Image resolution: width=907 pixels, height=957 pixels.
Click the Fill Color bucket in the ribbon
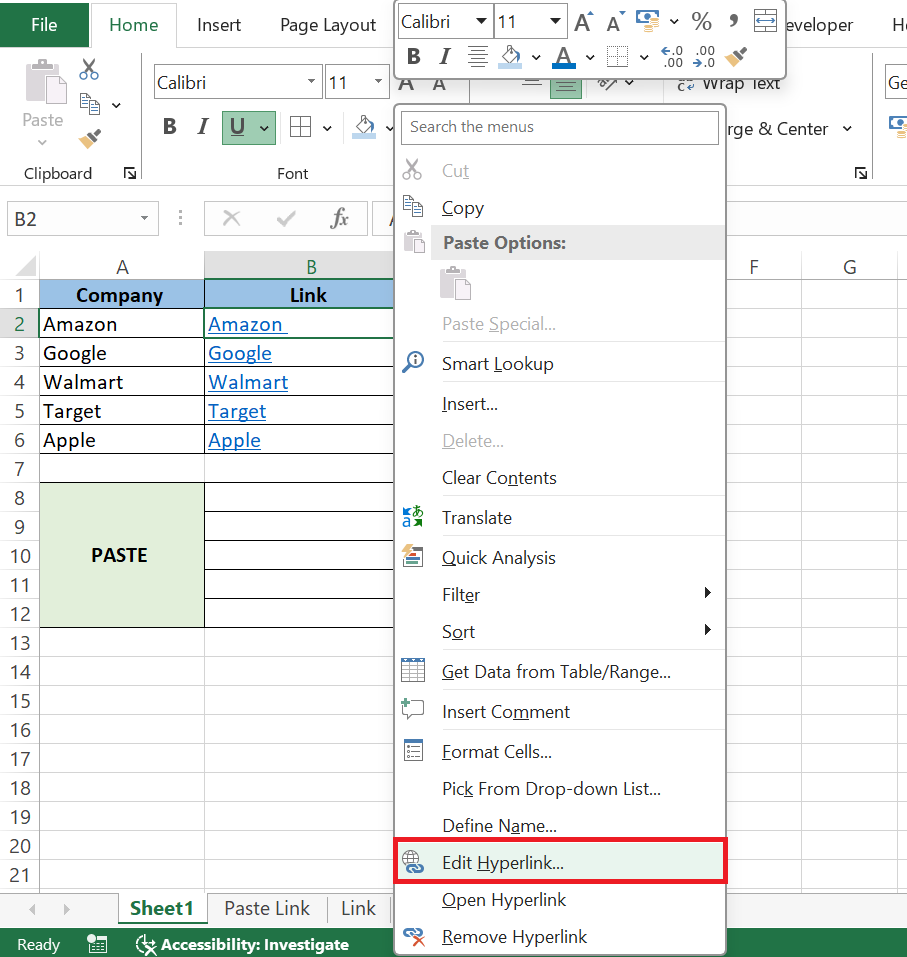364,127
